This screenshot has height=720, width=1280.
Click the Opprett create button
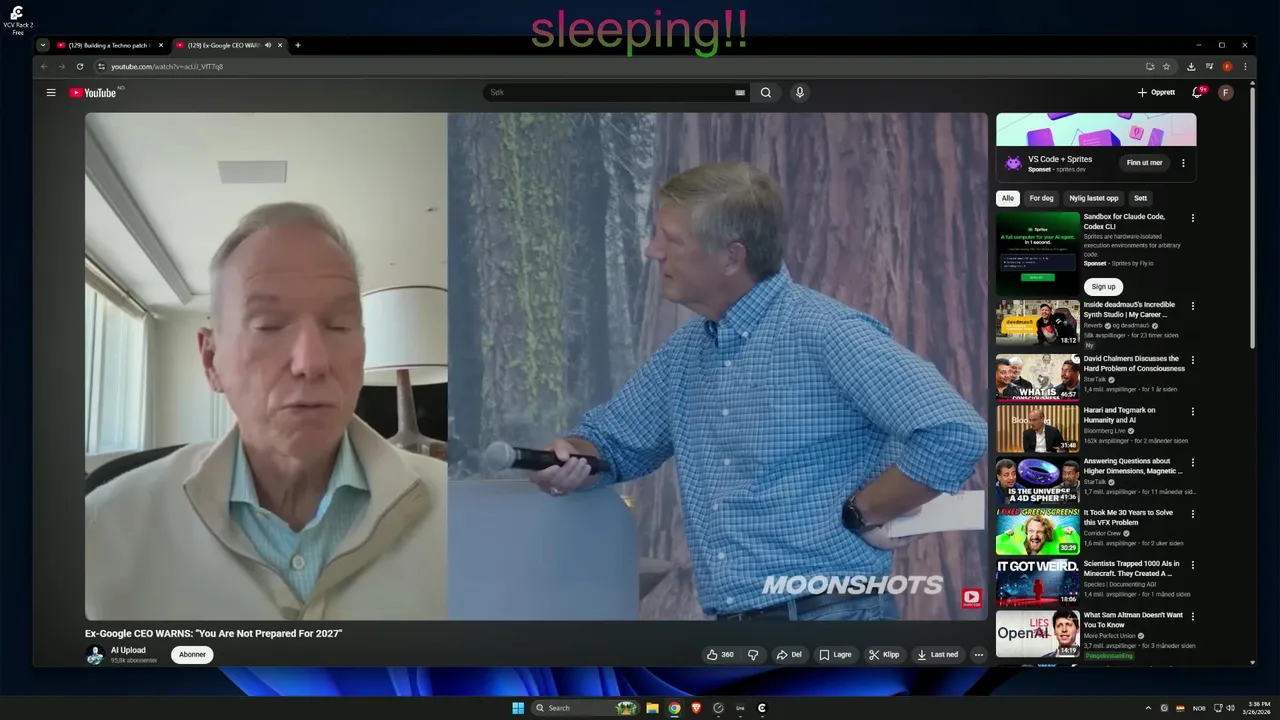1156,92
